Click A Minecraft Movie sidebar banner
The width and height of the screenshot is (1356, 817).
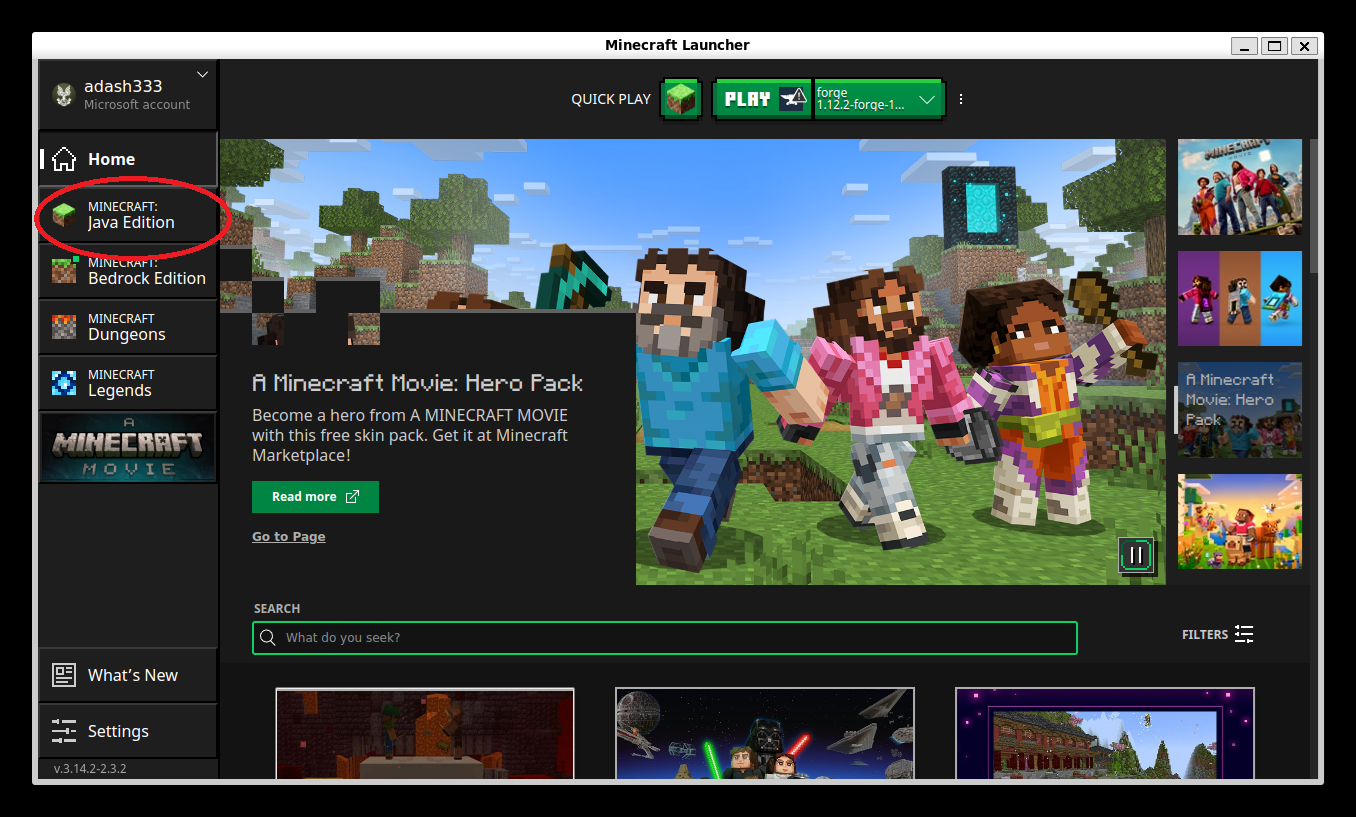click(128, 447)
